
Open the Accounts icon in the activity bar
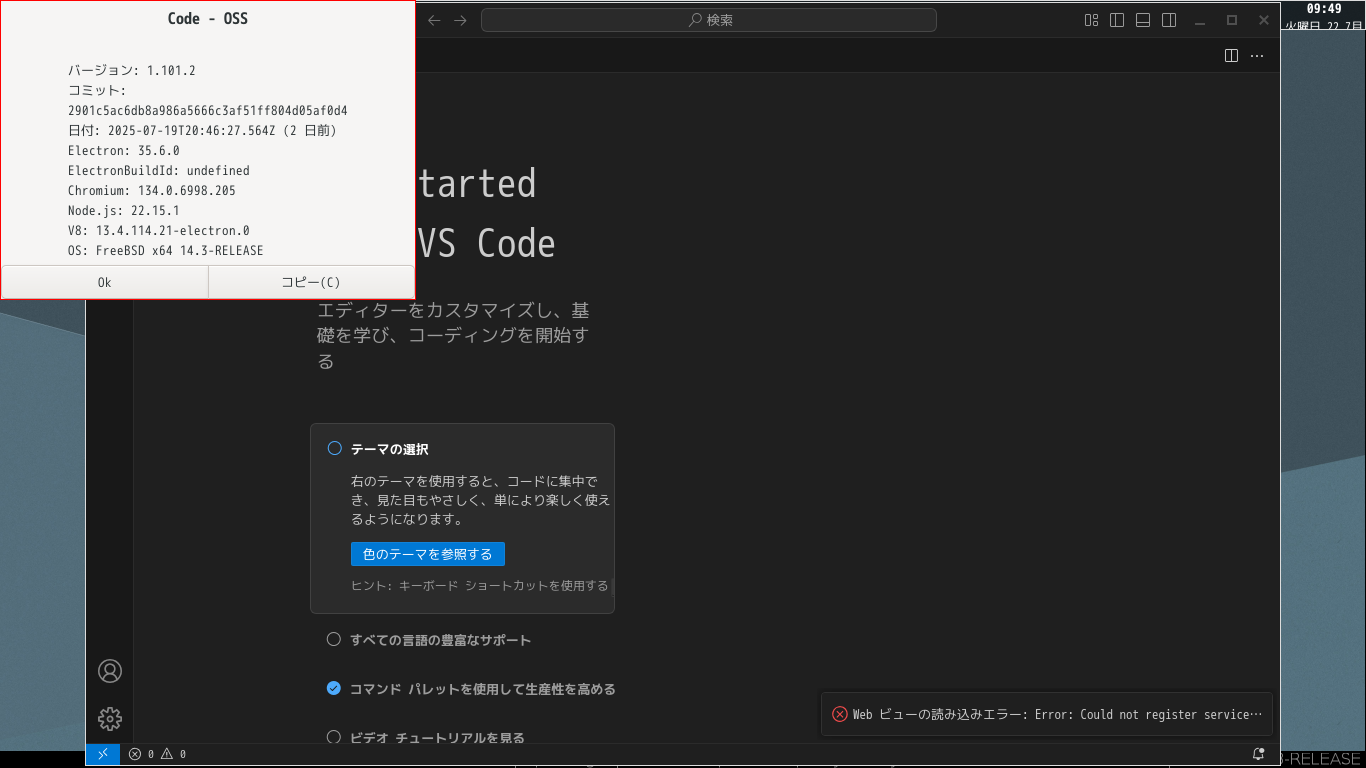[110, 671]
